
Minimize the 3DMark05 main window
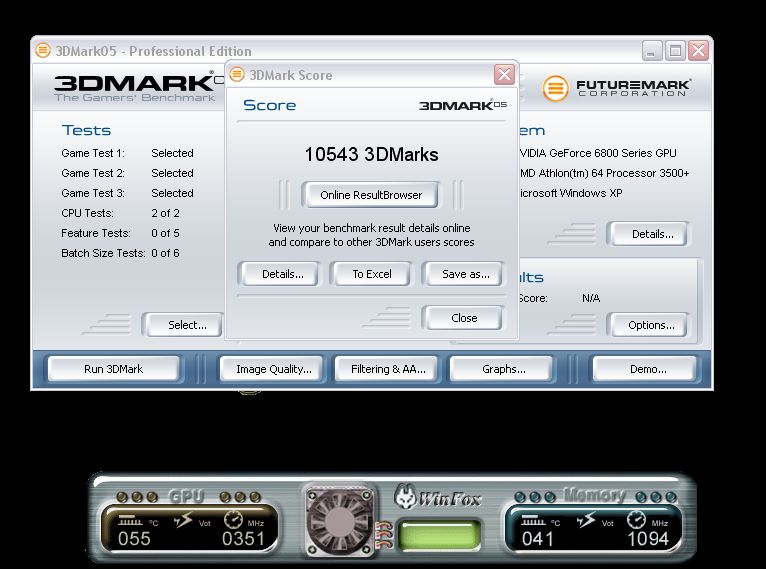(x=652, y=50)
